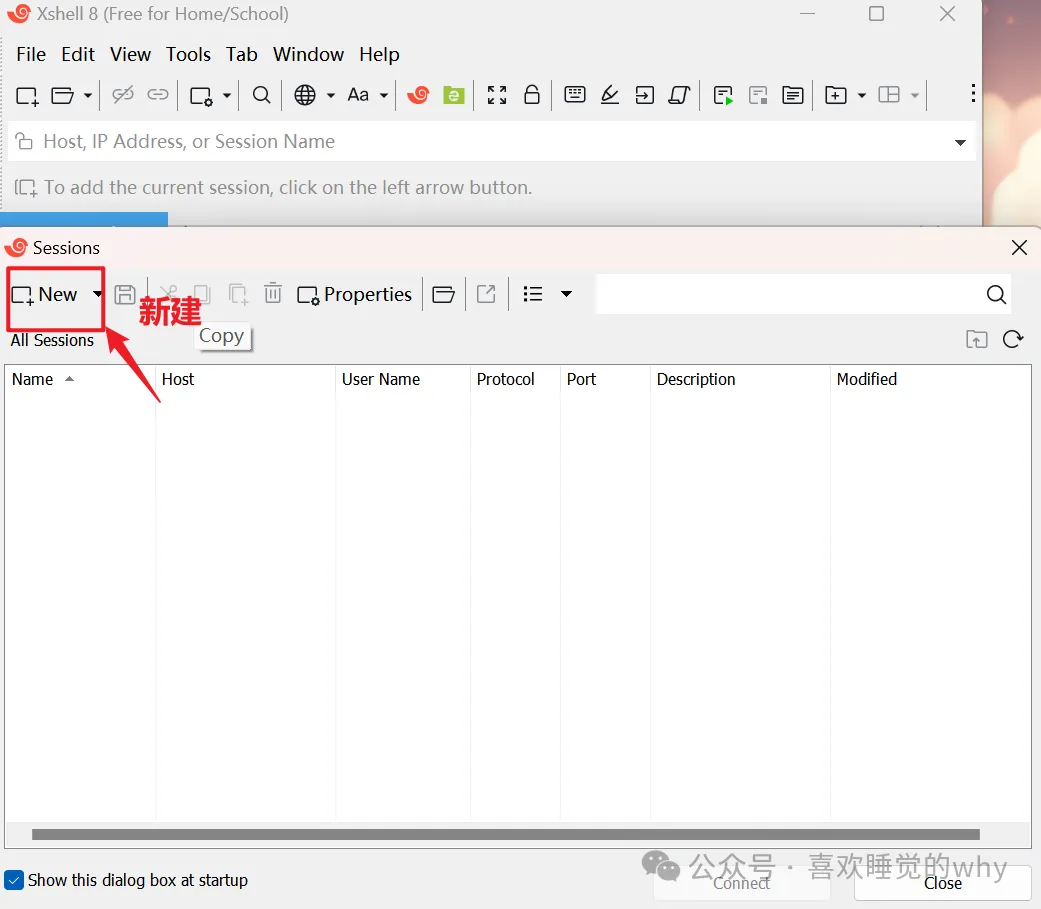Viewport: 1041px width, 909px height.
Task: Open the Tools menu
Action: point(189,54)
